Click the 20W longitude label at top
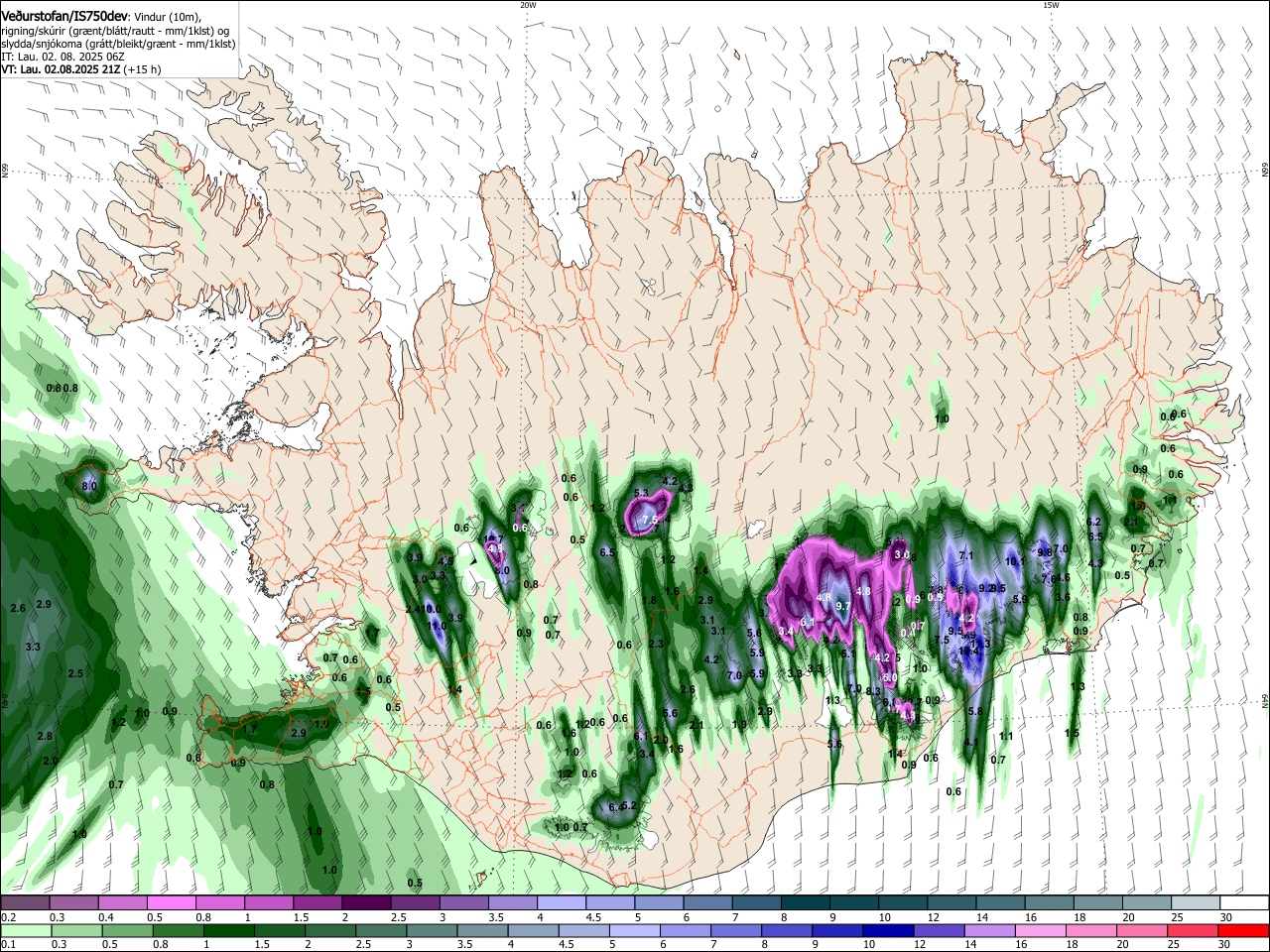 tap(528, 5)
